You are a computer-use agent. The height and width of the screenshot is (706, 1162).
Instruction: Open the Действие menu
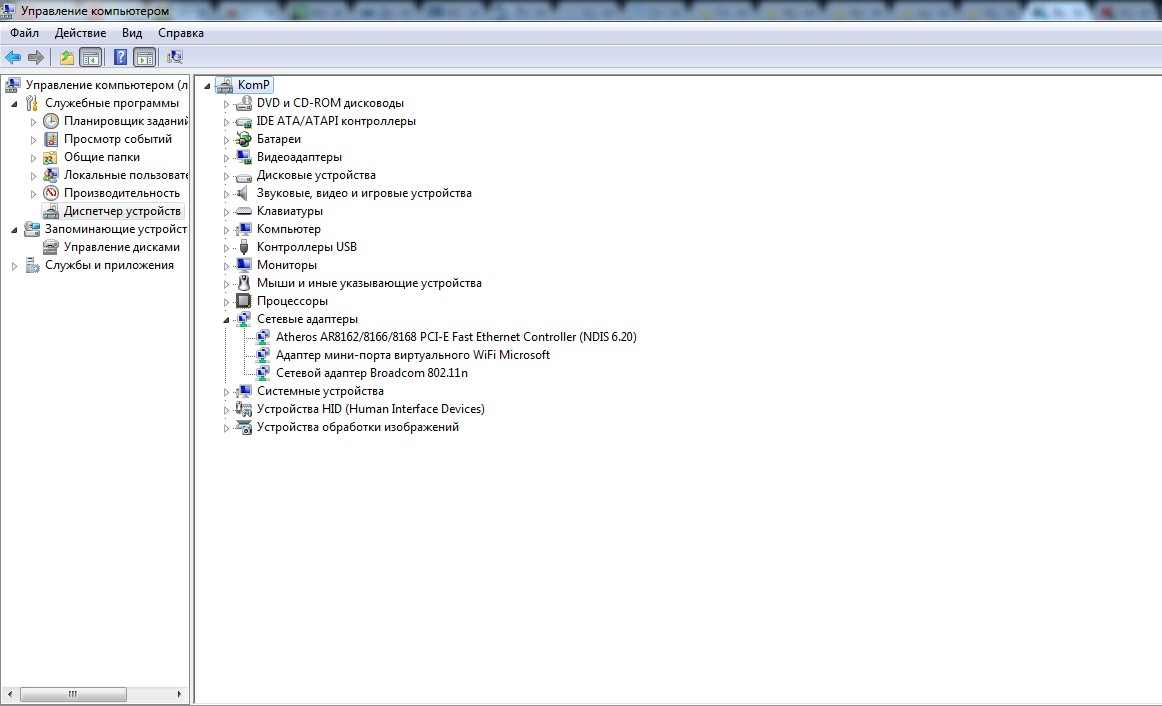click(80, 33)
